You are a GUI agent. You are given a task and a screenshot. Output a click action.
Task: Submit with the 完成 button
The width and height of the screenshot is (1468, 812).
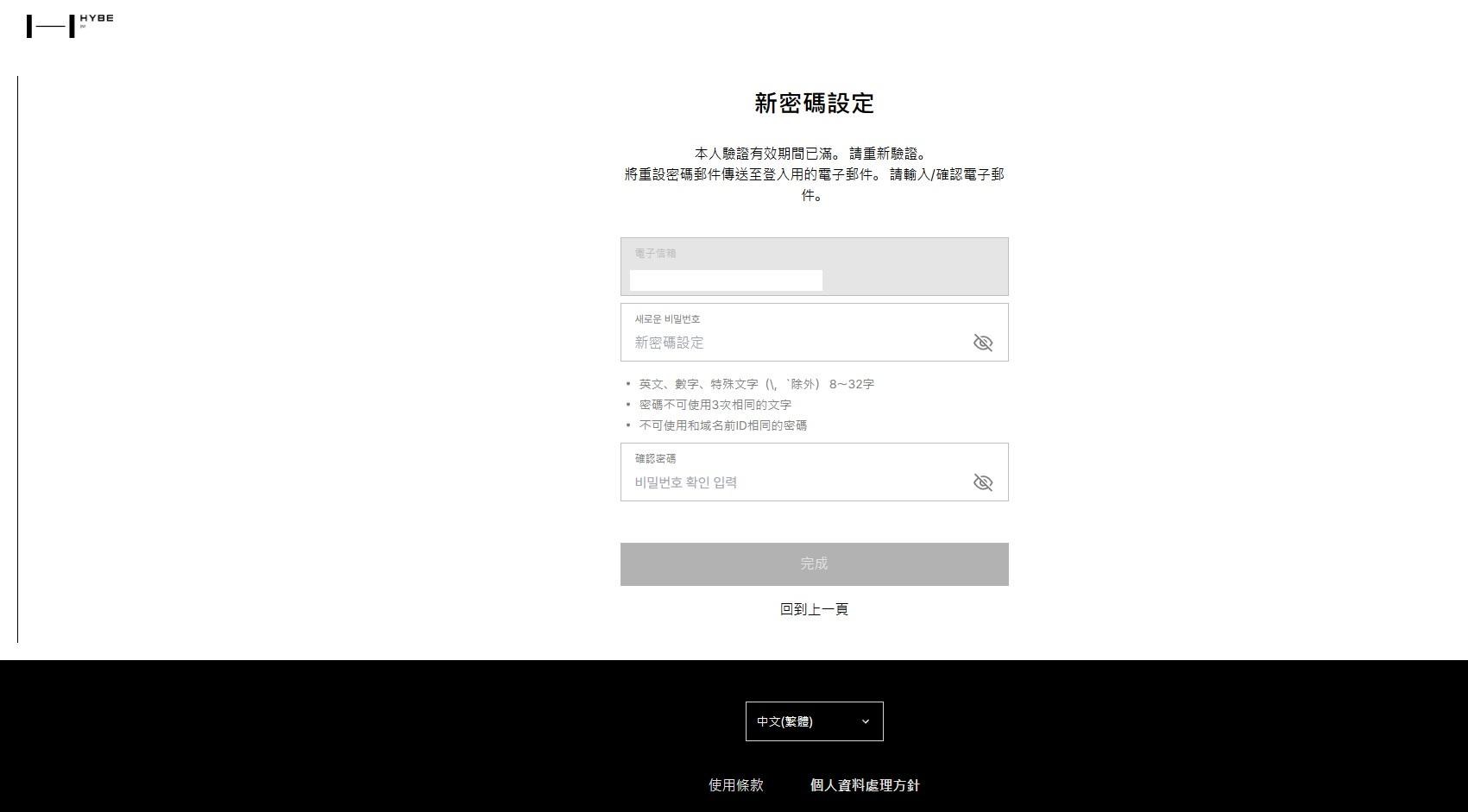coord(814,564)
